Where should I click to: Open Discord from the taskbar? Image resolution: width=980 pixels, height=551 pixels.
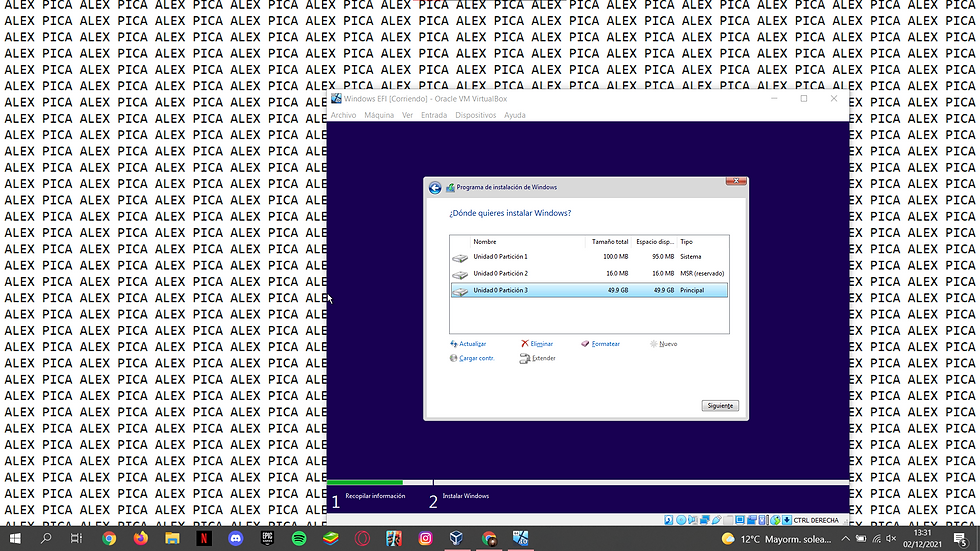click(x=236, y=538)
